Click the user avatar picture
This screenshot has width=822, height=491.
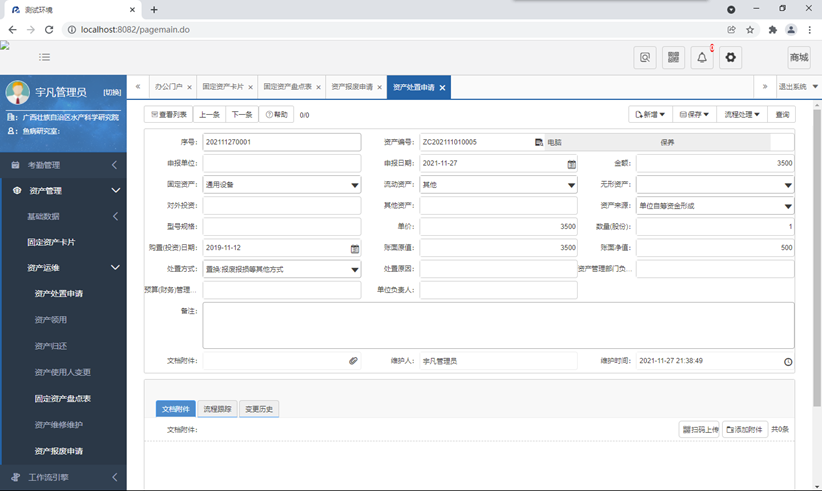pyautogui.click(x=17, y=92)
